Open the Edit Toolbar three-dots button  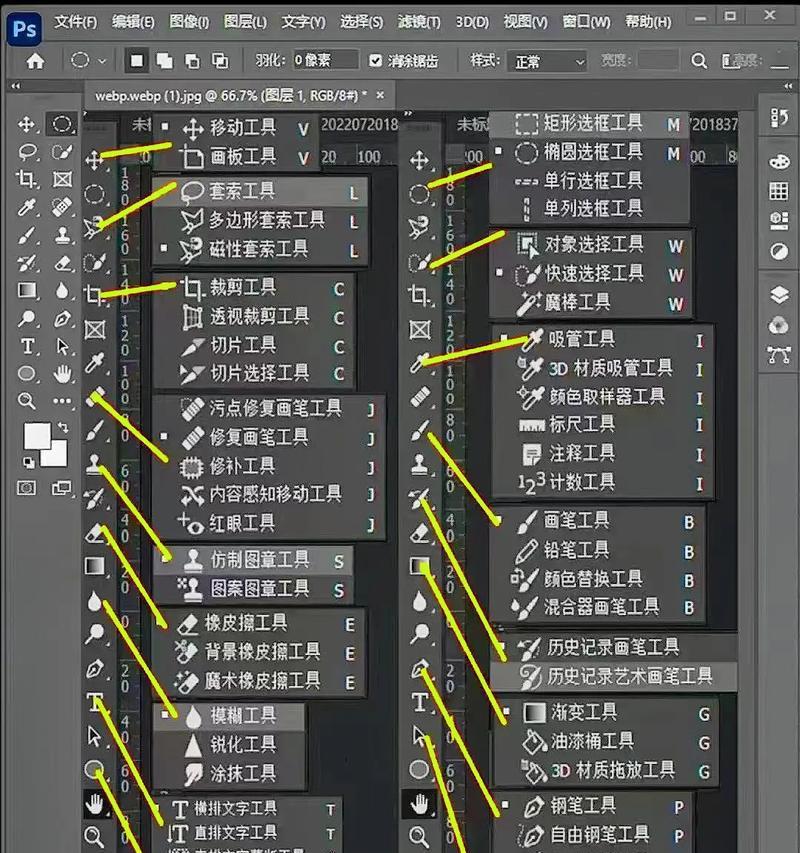(x=62, y=401)
